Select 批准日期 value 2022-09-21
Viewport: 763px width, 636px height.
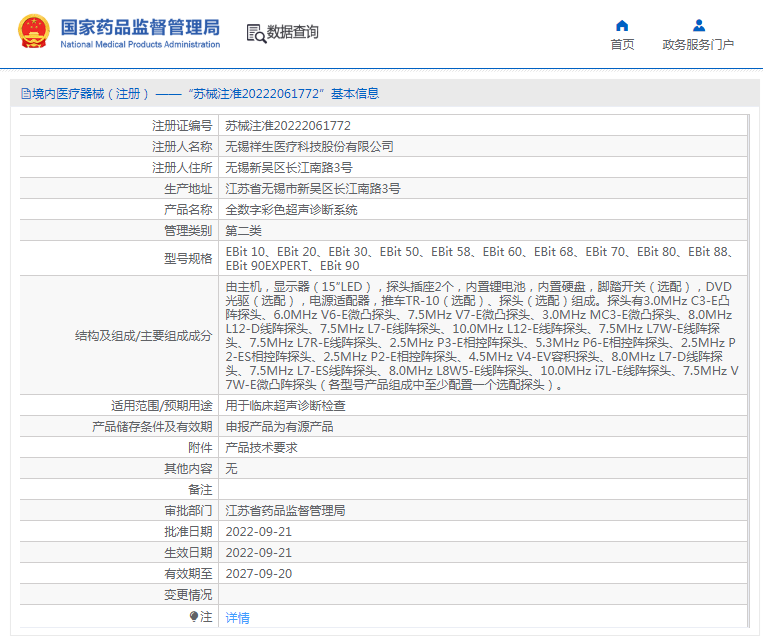click(x=258, y=531)
